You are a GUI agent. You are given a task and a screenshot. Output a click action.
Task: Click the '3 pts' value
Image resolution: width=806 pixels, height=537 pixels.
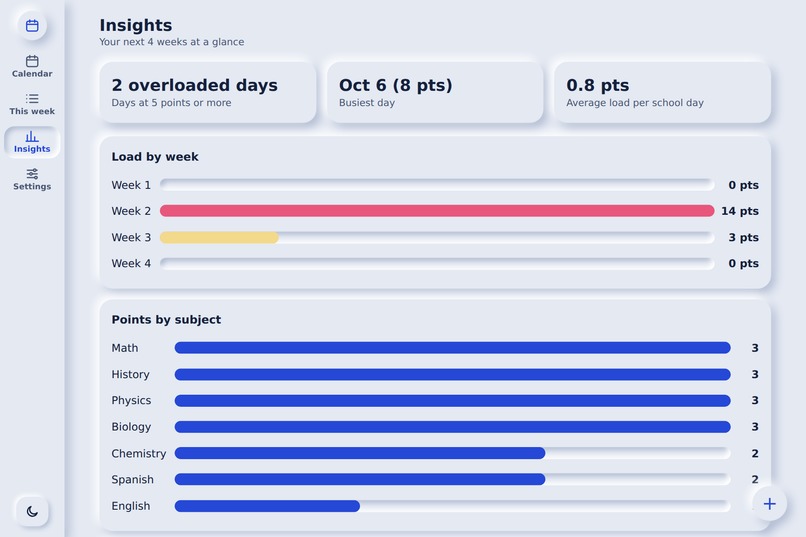743,237
